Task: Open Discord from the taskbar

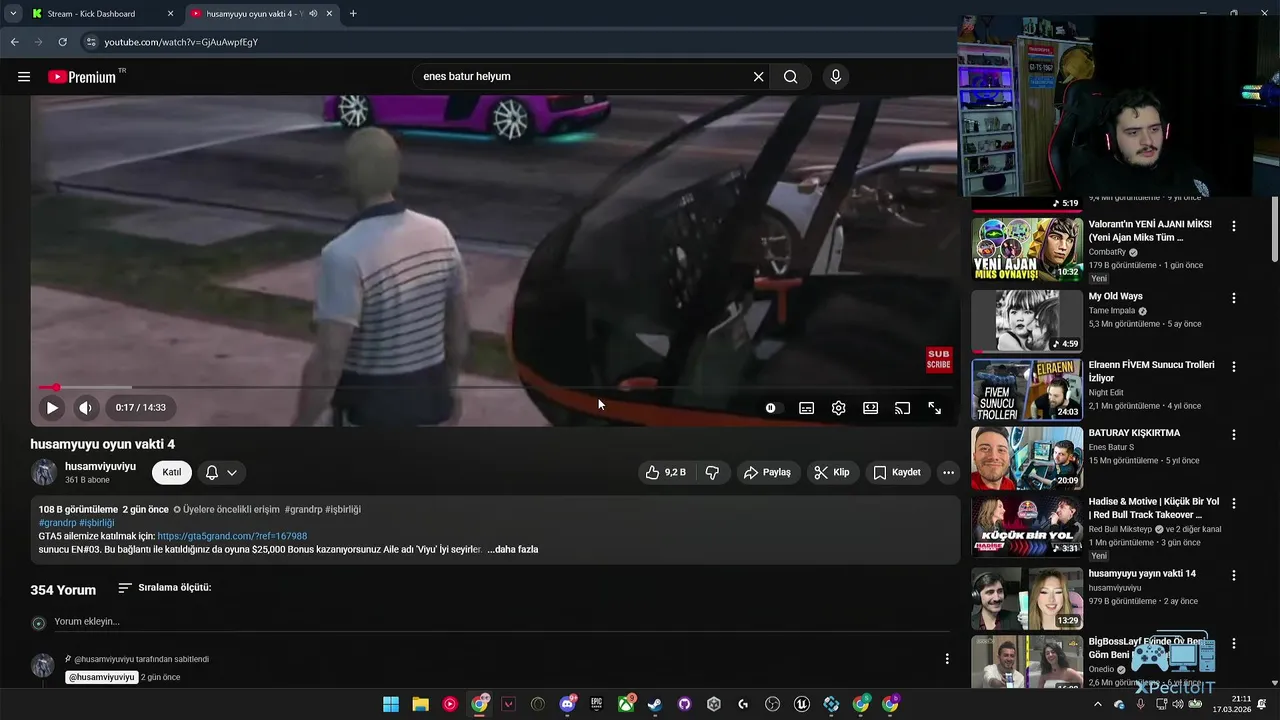Action: pos(568,704)
